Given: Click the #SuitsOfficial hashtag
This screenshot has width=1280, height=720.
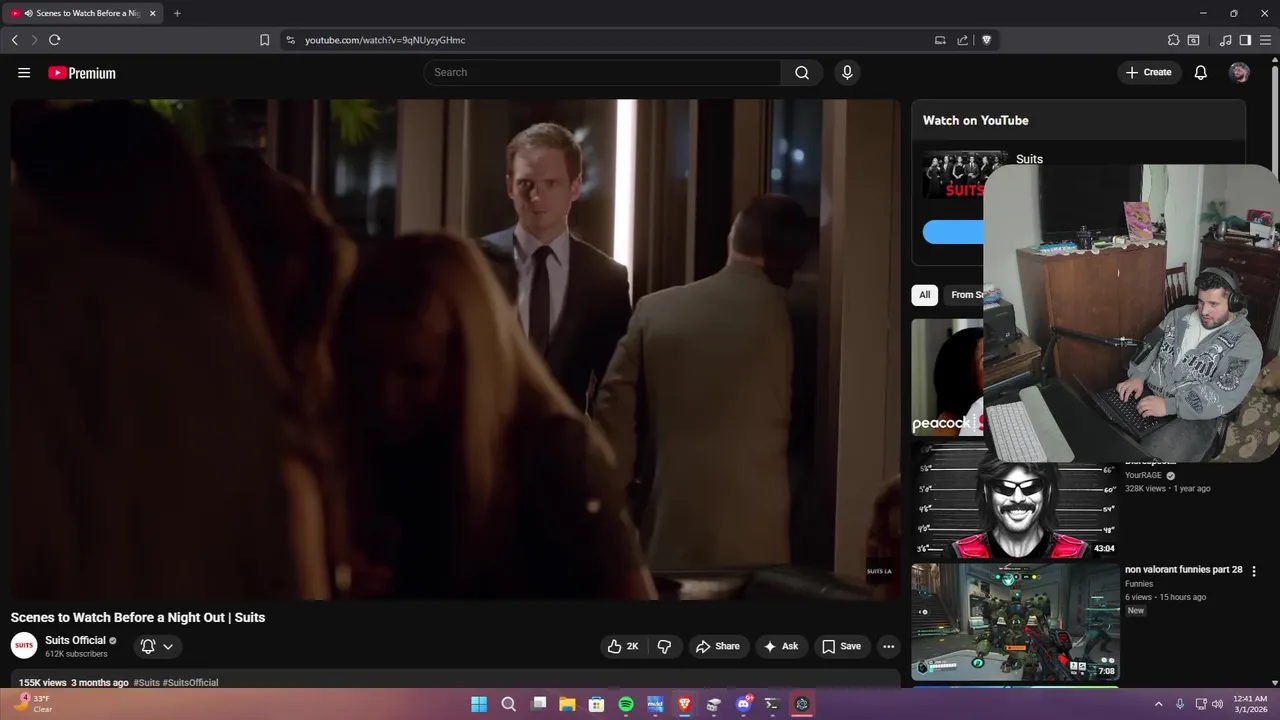Looking at the screenshot, I should pyautogui.click(x=190, y=682).
